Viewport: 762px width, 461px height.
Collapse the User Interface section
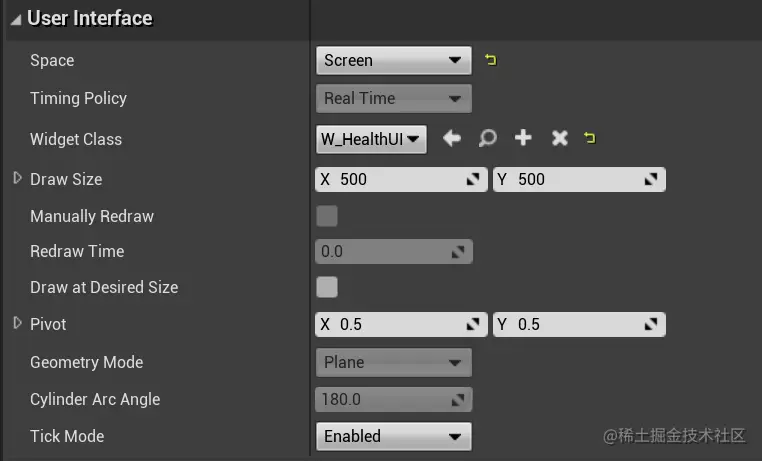pyautogui.click(x=15, y=19)
